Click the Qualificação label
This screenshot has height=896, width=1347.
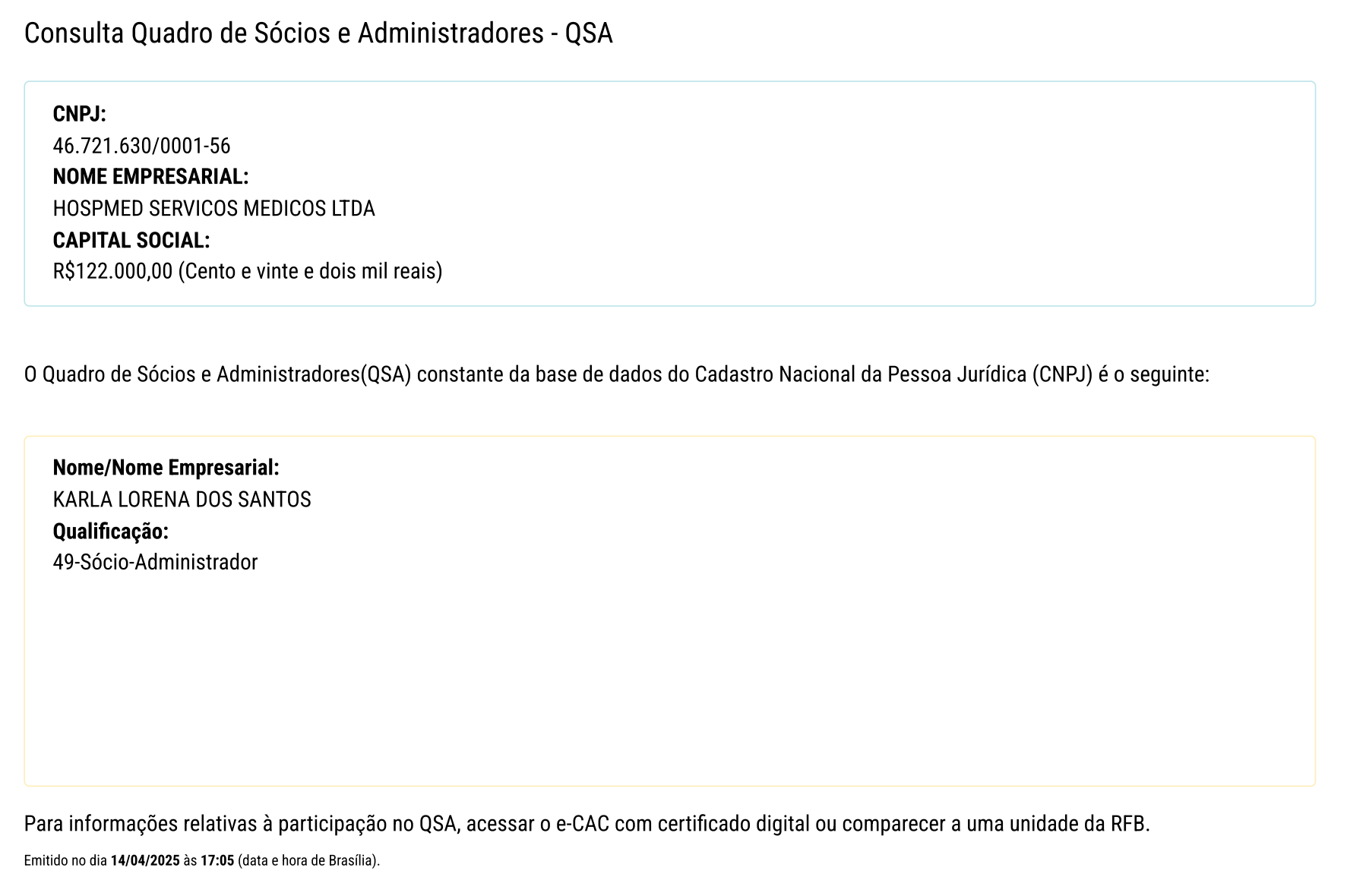pos(110,532)
